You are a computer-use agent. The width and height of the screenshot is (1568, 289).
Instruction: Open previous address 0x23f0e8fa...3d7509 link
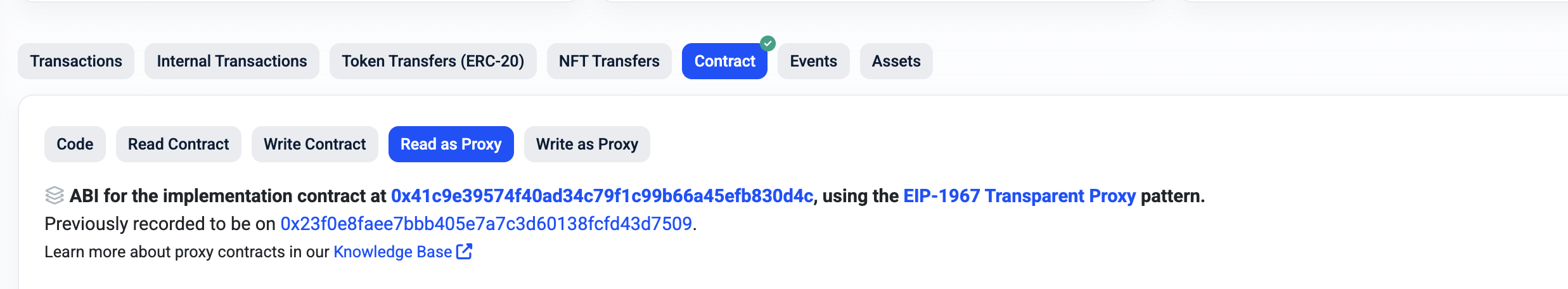(486, 224)
